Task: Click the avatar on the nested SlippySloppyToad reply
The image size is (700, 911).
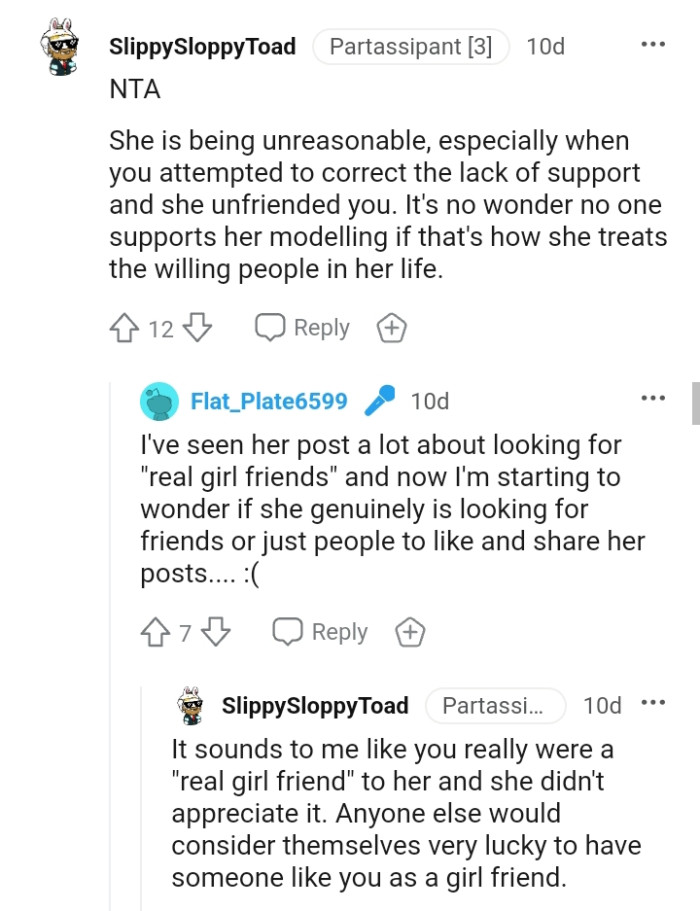Action: pyautogui.click(x=190, y=705)
